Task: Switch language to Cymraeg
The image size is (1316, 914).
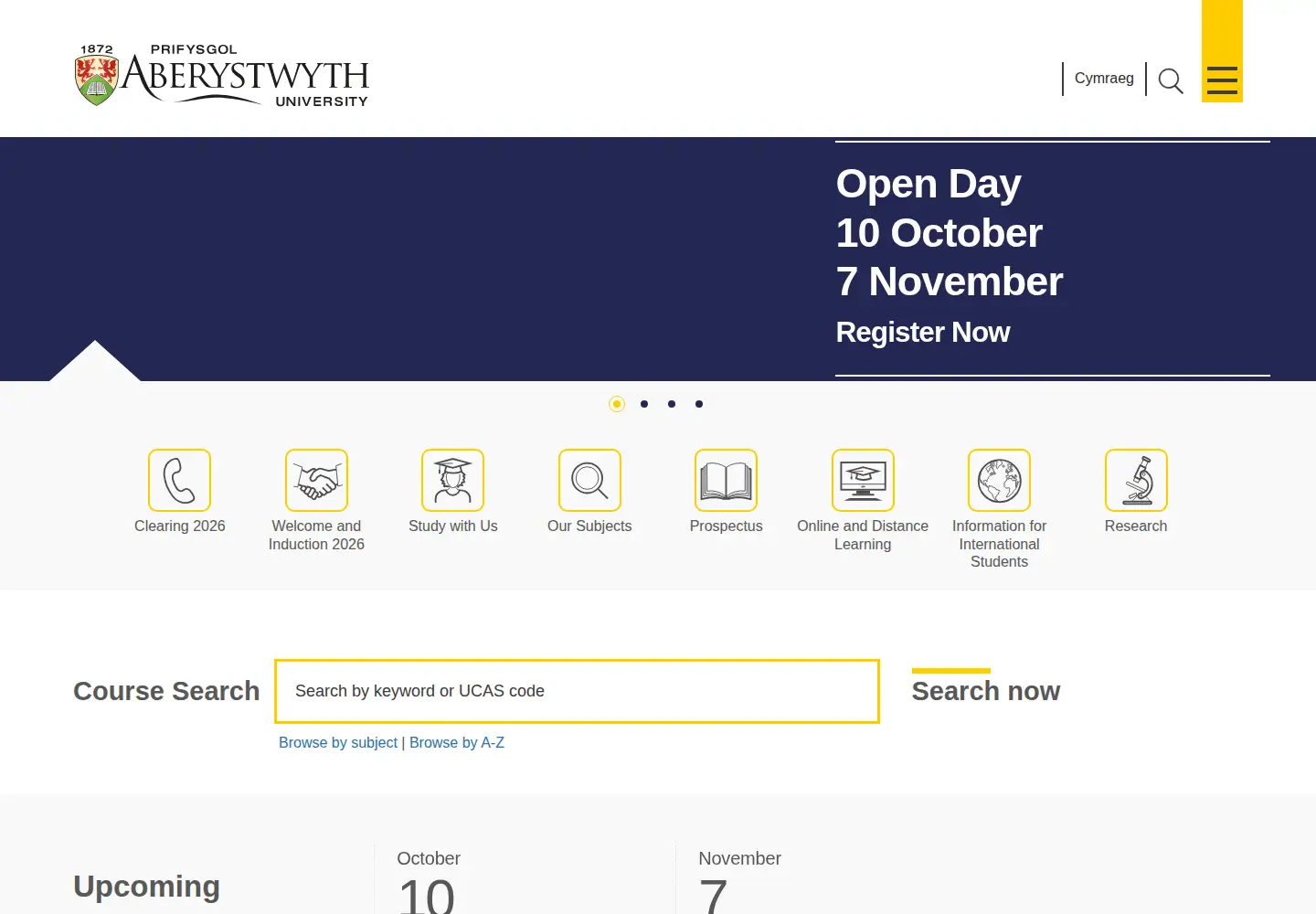Action: (x=1104, y=79)
